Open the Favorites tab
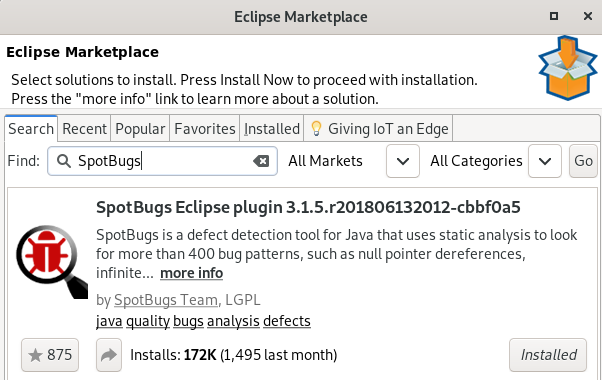 coord(205,129)
